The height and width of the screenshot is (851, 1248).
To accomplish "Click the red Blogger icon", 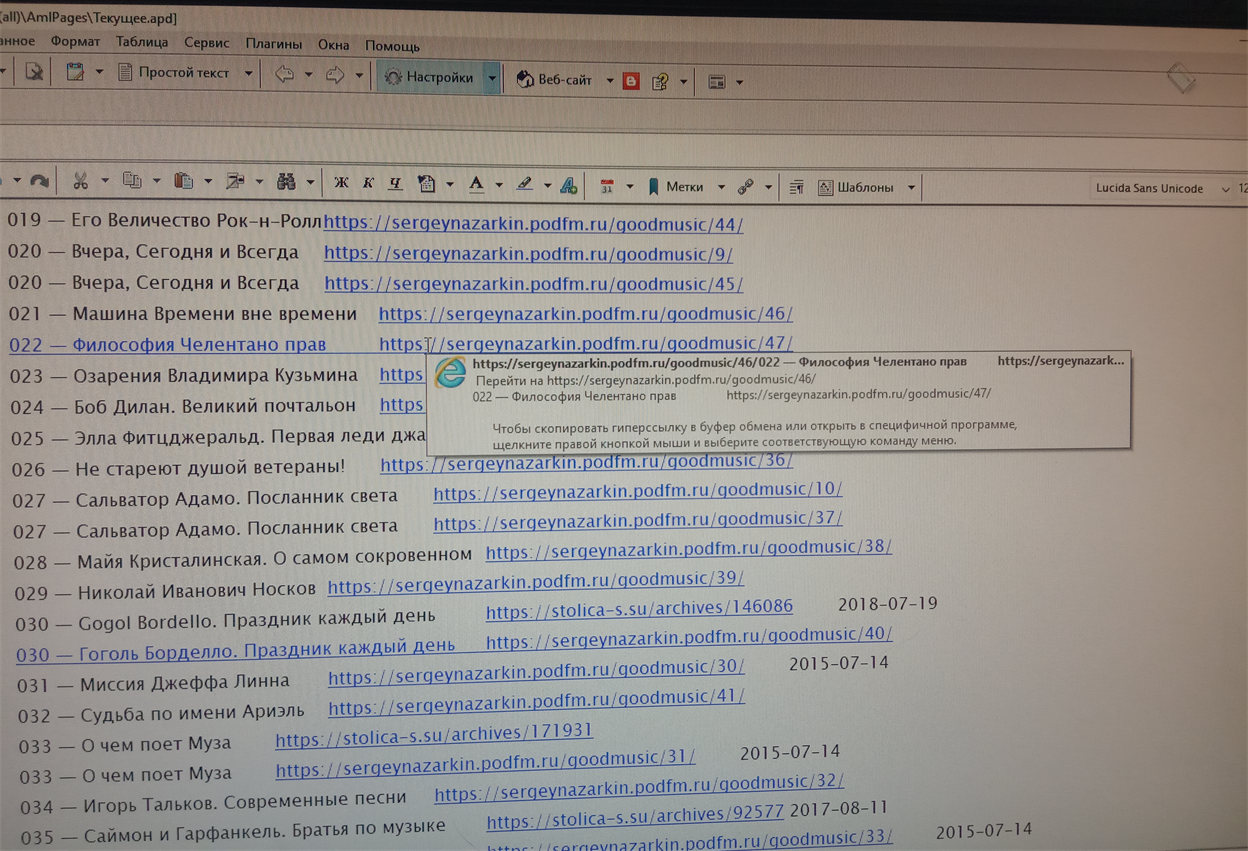I will (x=631, y=81).
